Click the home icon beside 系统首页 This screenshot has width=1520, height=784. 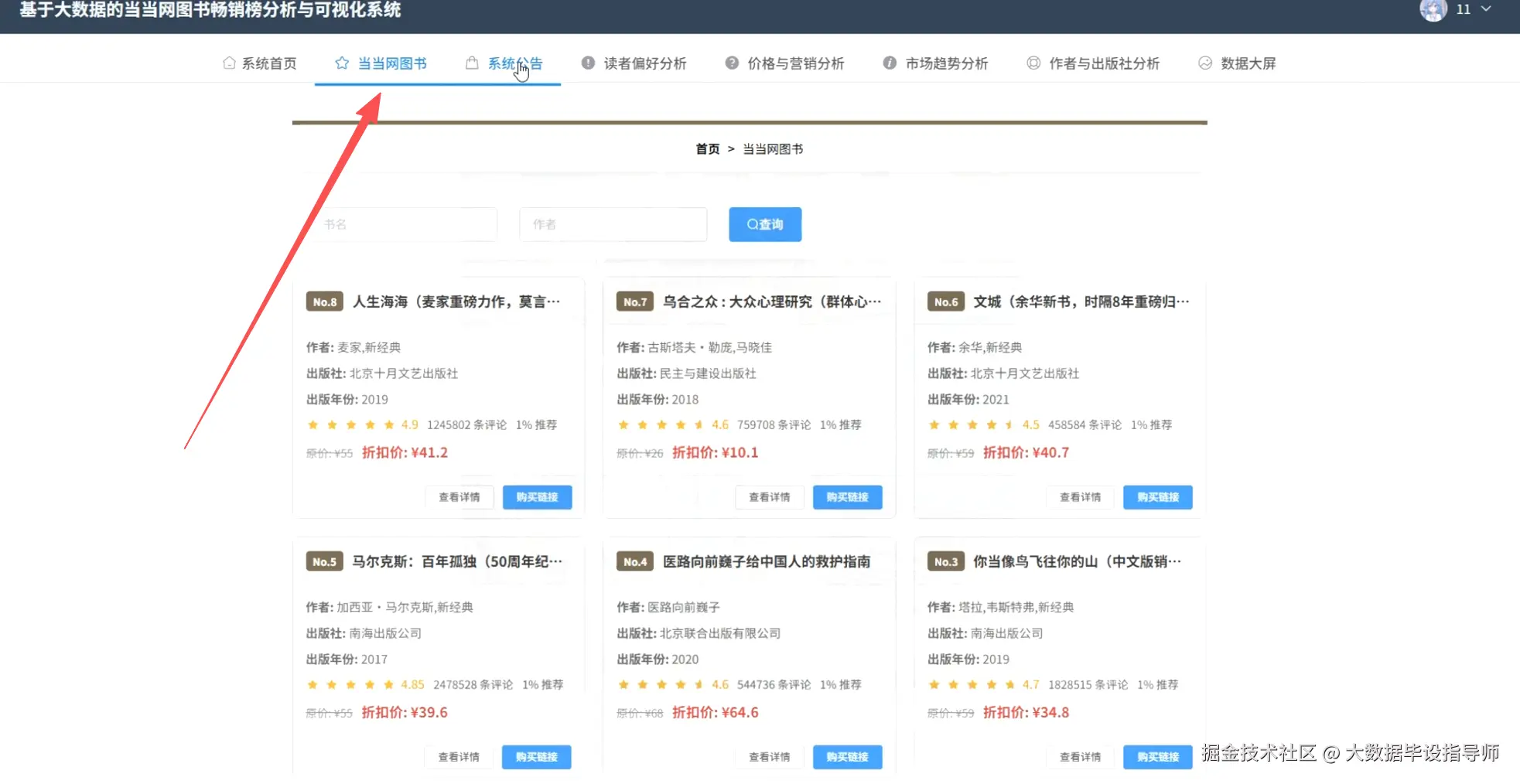[229, 63]
